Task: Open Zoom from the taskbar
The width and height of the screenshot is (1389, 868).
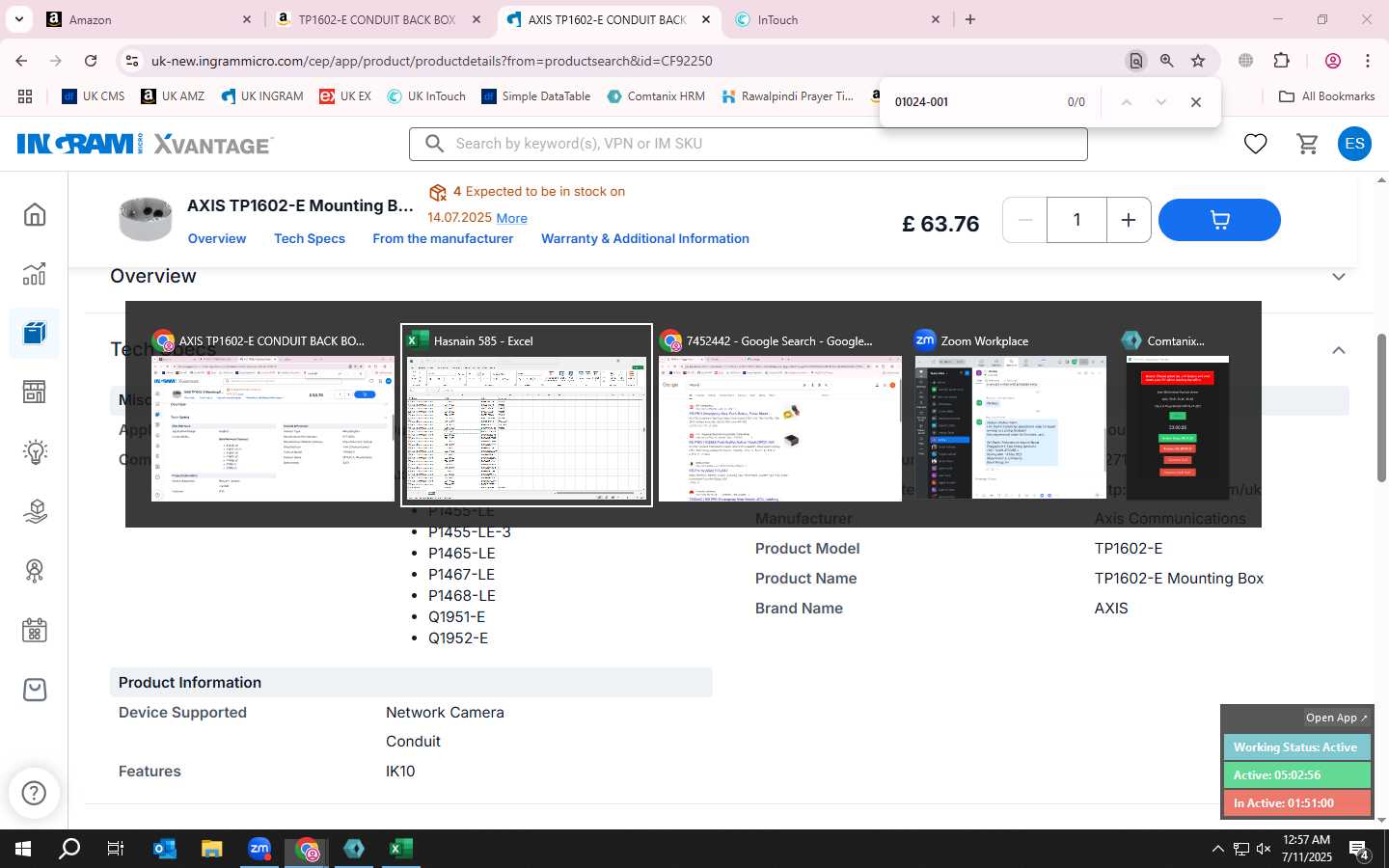Action: [x=259, y=849]
